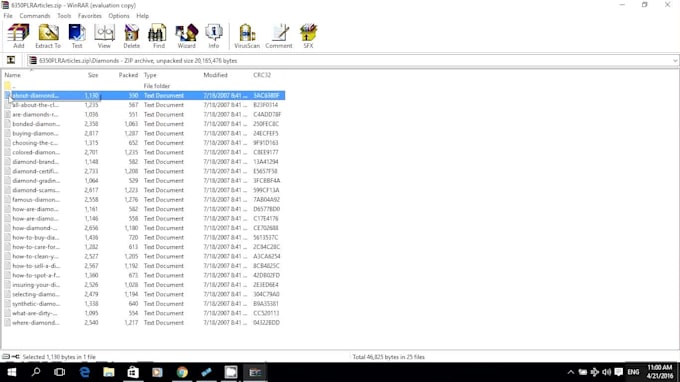Open Windows Store from taskbar
Image resolution: width=680 pixels, height=382 pixels.
(x=133, y=372)
